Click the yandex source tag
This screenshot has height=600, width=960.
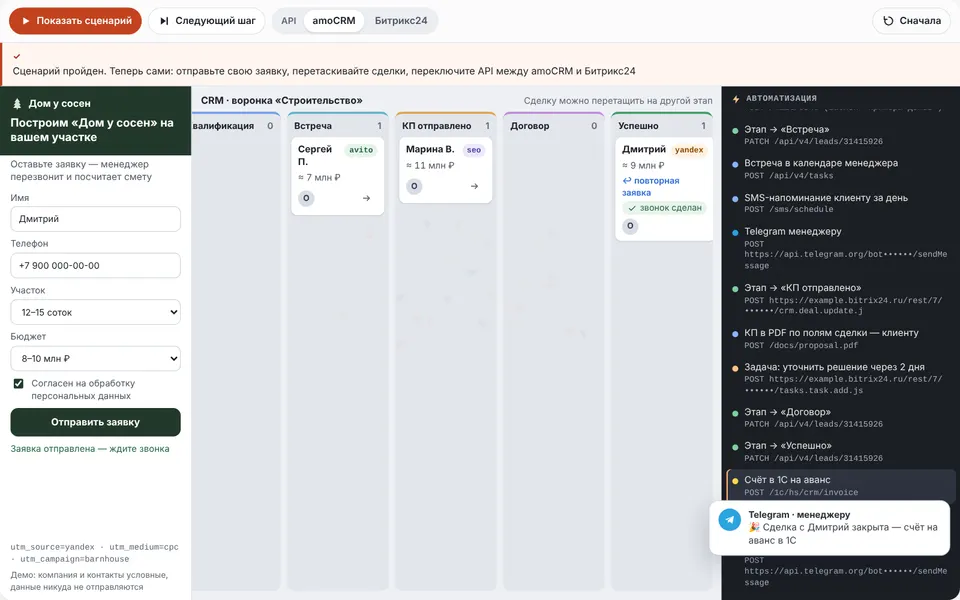pyautogui.click(x=689, y=150)
